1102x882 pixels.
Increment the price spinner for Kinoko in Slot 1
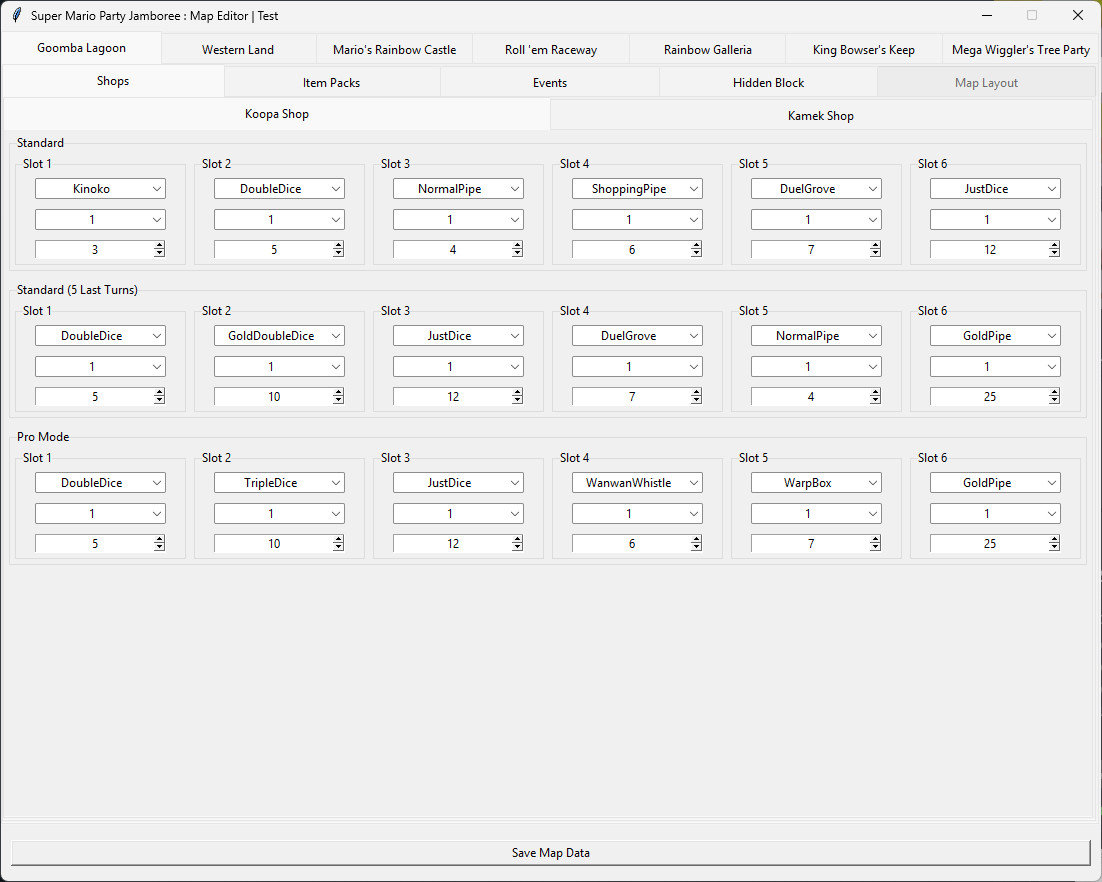[159, 245]
